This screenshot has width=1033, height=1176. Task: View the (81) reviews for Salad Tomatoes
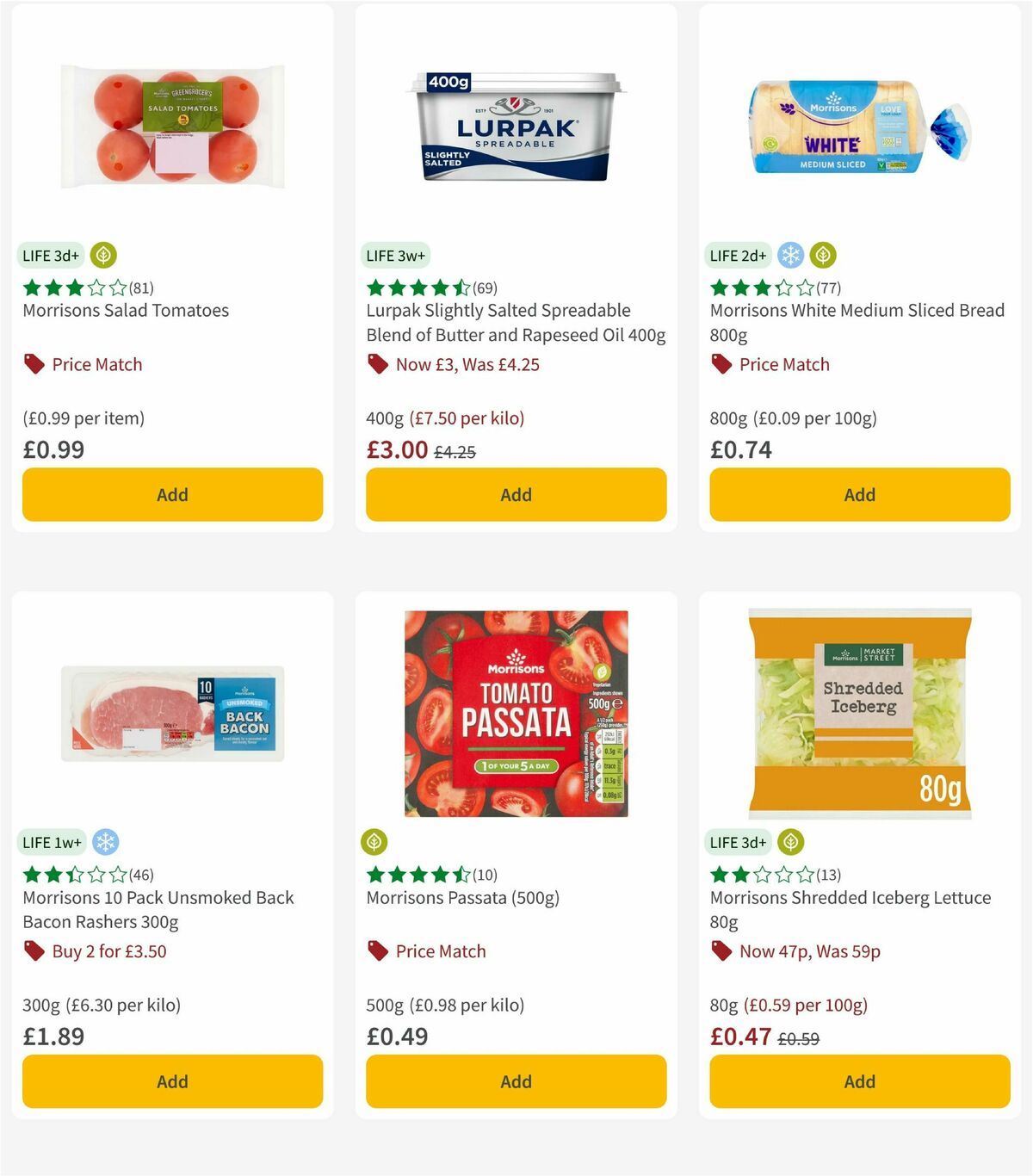point(140,288)
